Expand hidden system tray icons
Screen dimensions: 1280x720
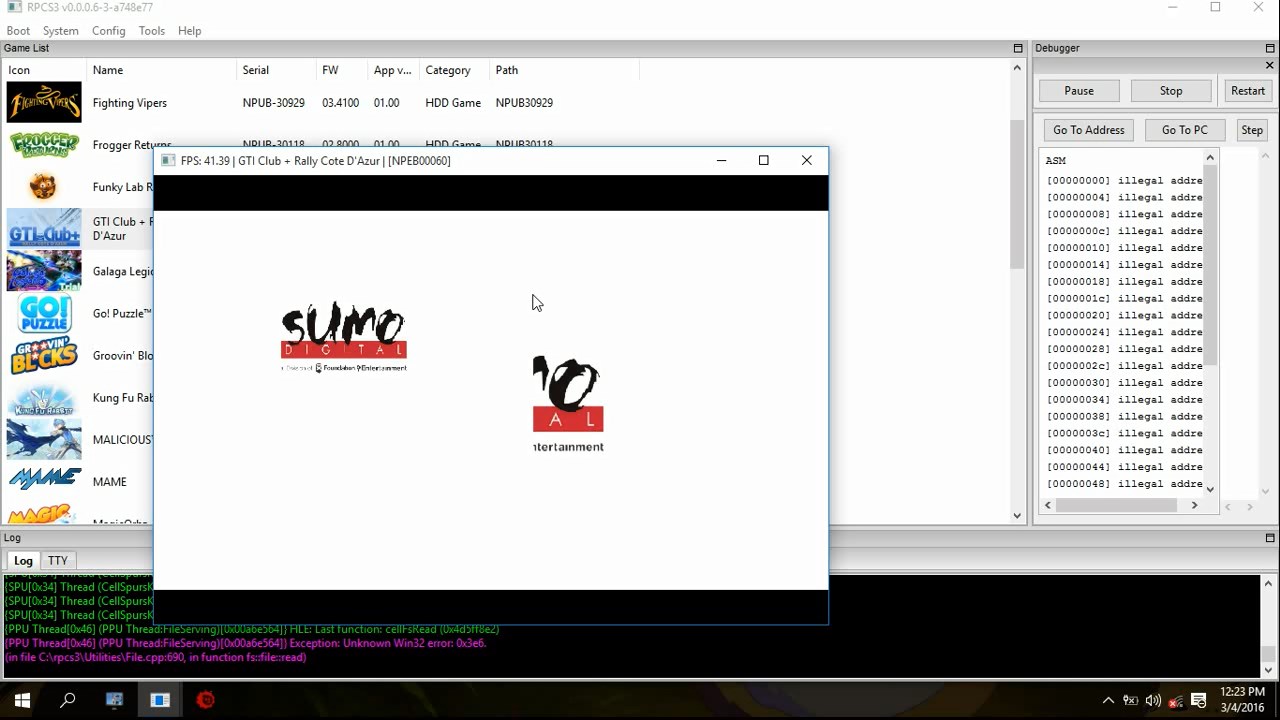1108,700
